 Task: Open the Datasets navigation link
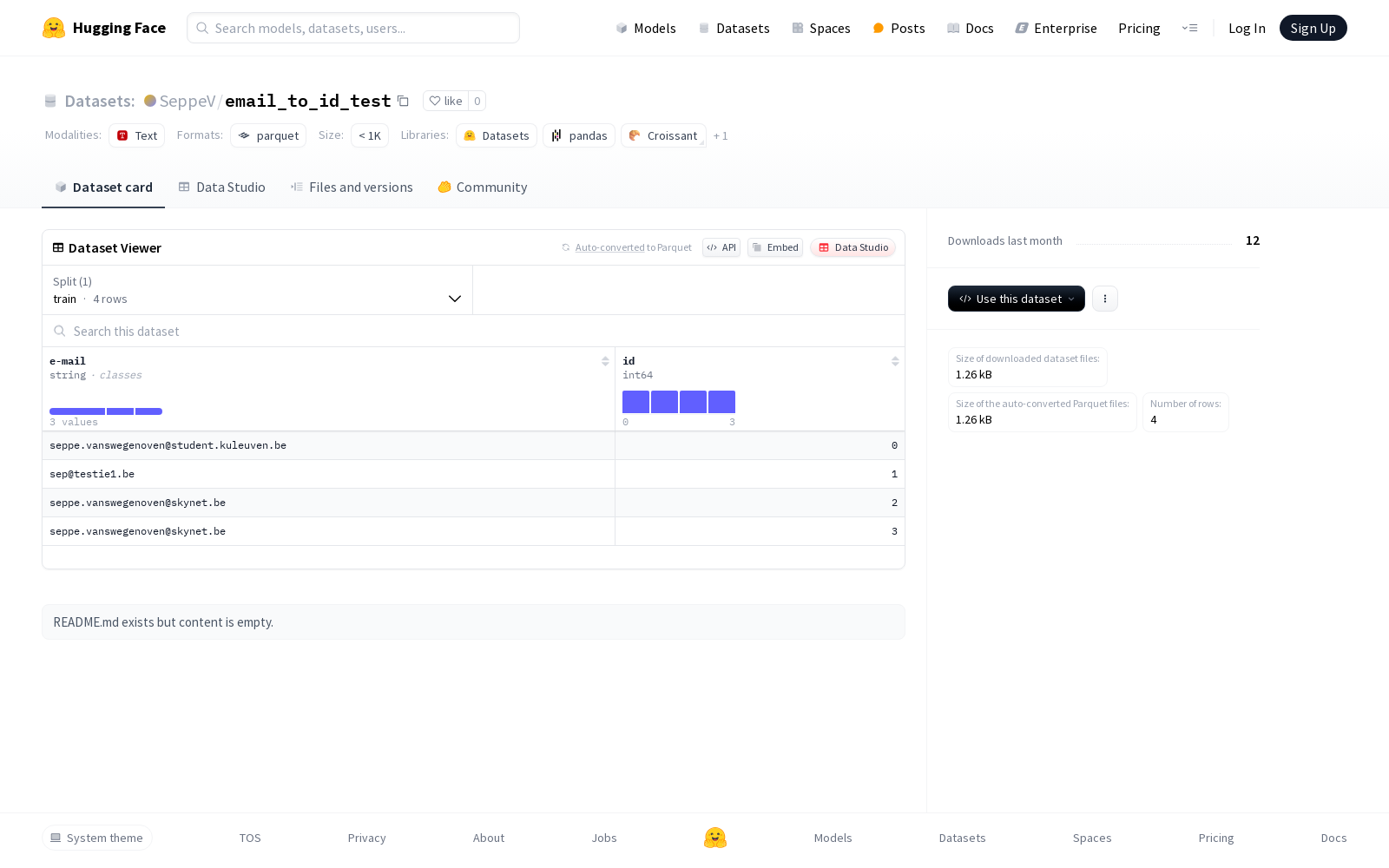734,29
